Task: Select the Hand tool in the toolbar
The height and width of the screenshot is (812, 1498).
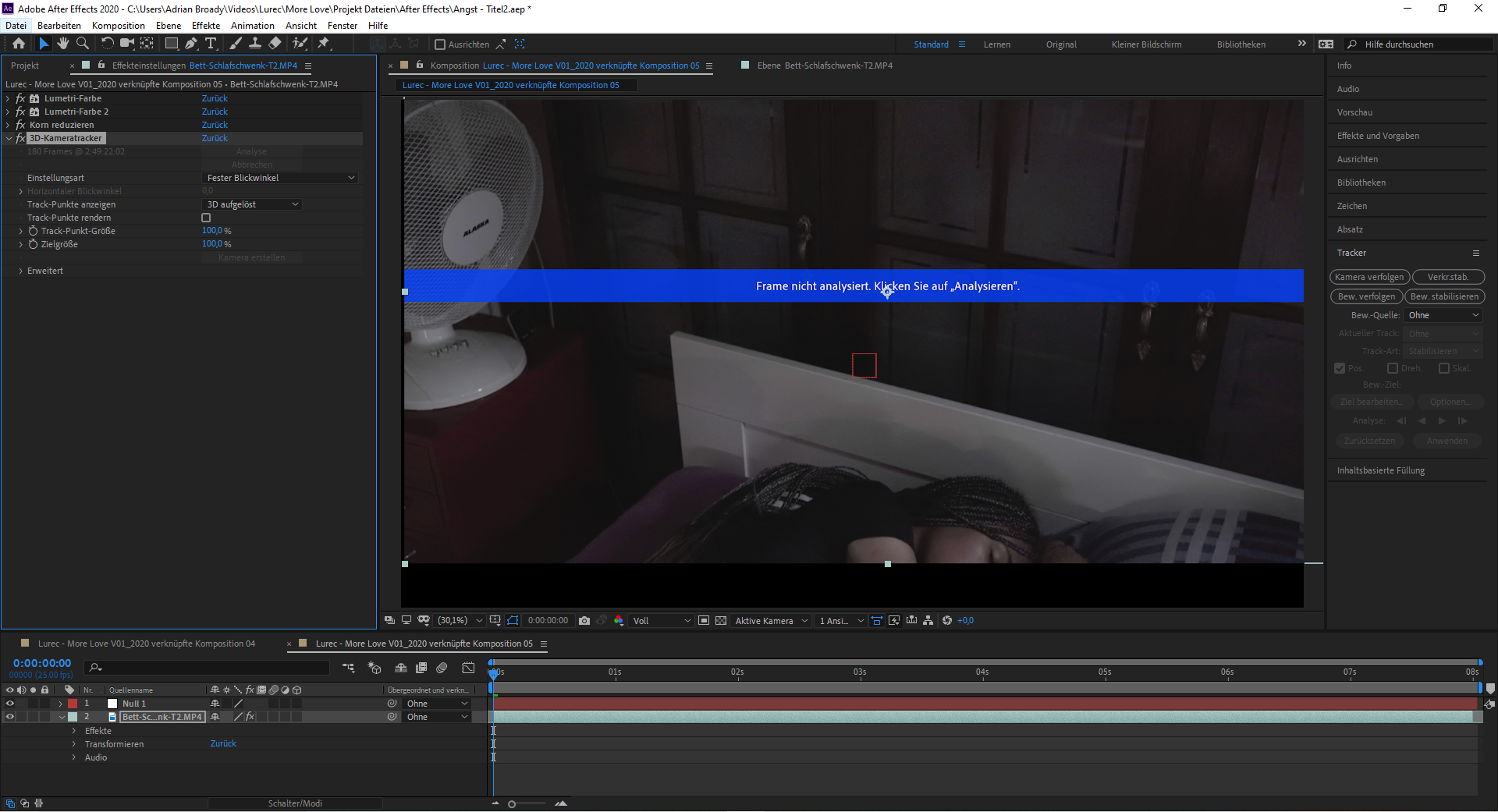Action: (x=63, y=44)
